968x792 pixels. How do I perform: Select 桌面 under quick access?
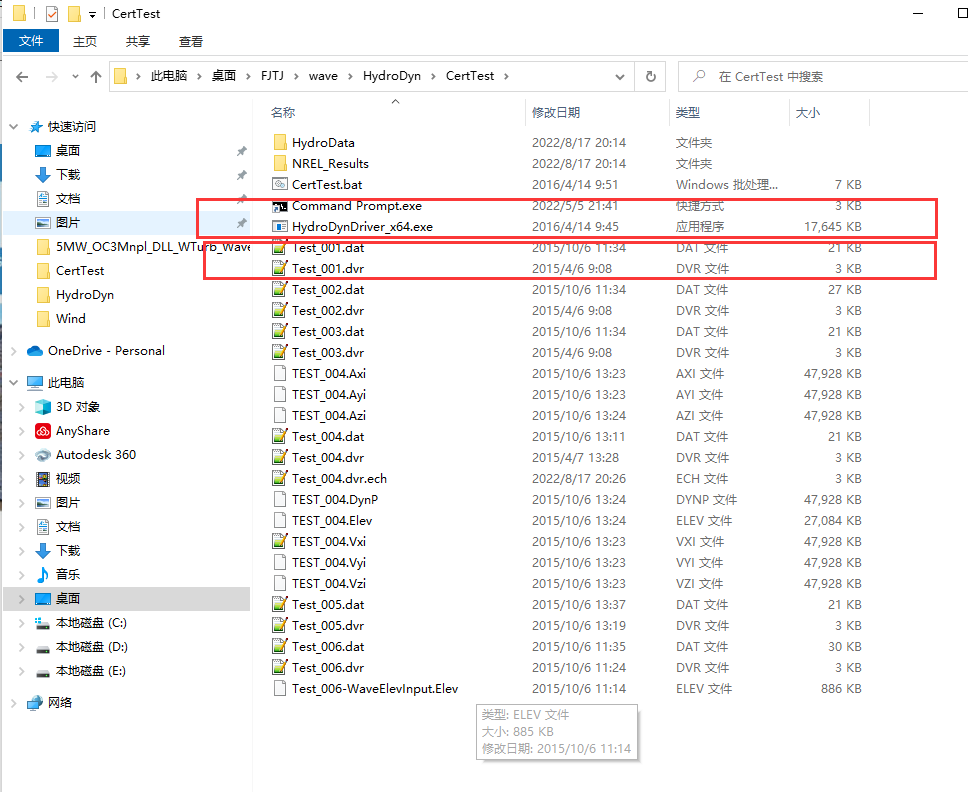tap(67, 151)
